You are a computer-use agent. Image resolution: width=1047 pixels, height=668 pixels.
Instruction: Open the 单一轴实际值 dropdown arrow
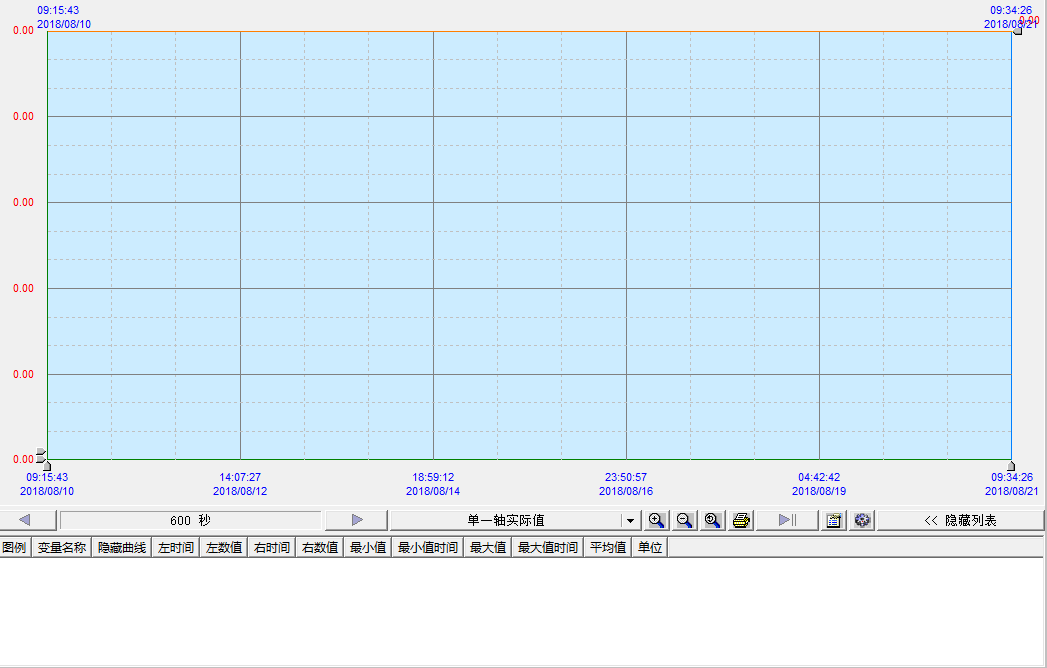[629, 520]
